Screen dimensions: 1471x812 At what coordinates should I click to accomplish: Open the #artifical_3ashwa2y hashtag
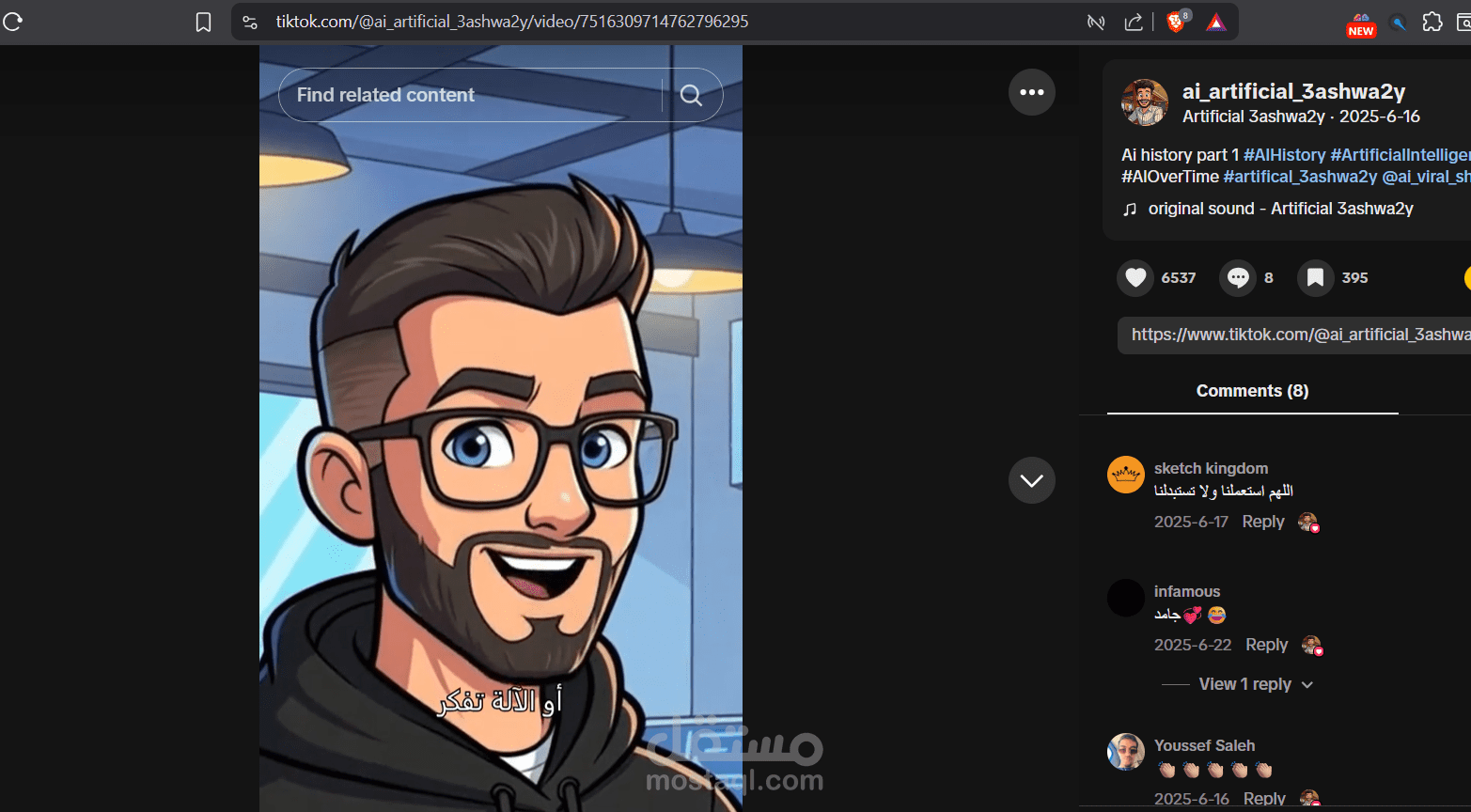1300,177
